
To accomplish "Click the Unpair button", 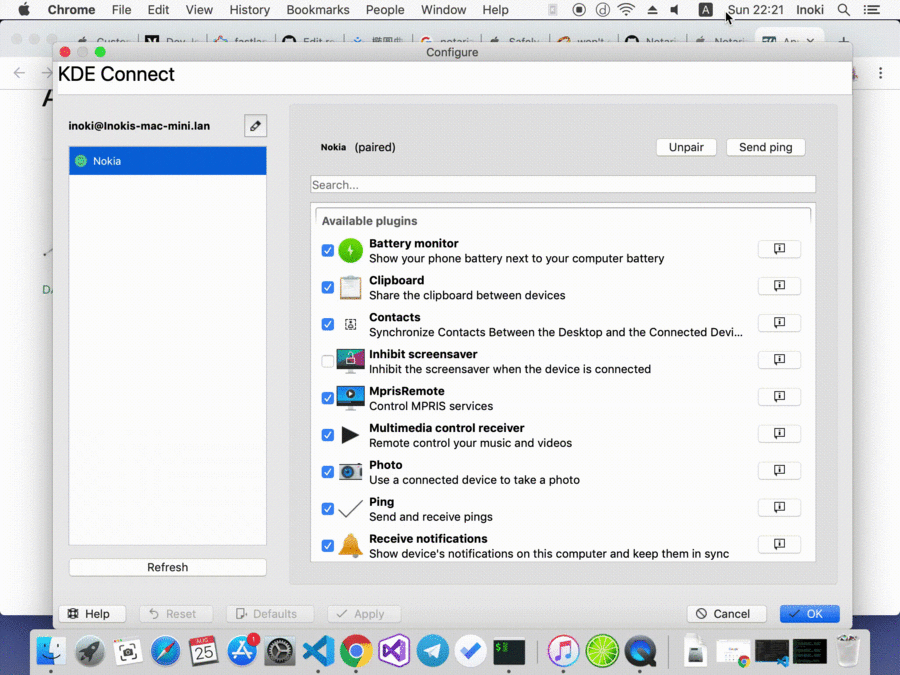I will [x=686, y=147].
